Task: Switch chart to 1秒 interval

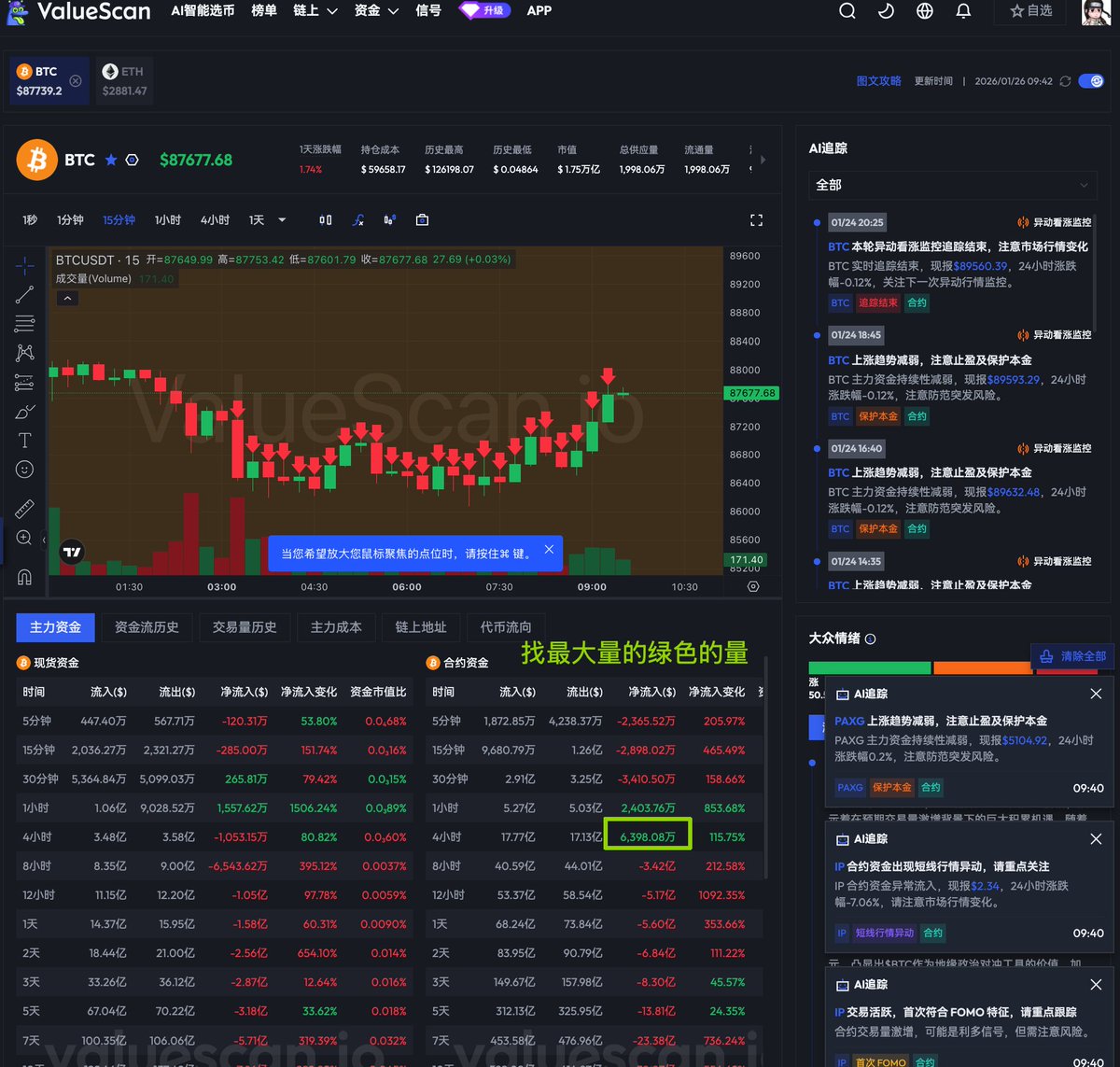Action: 30,220
